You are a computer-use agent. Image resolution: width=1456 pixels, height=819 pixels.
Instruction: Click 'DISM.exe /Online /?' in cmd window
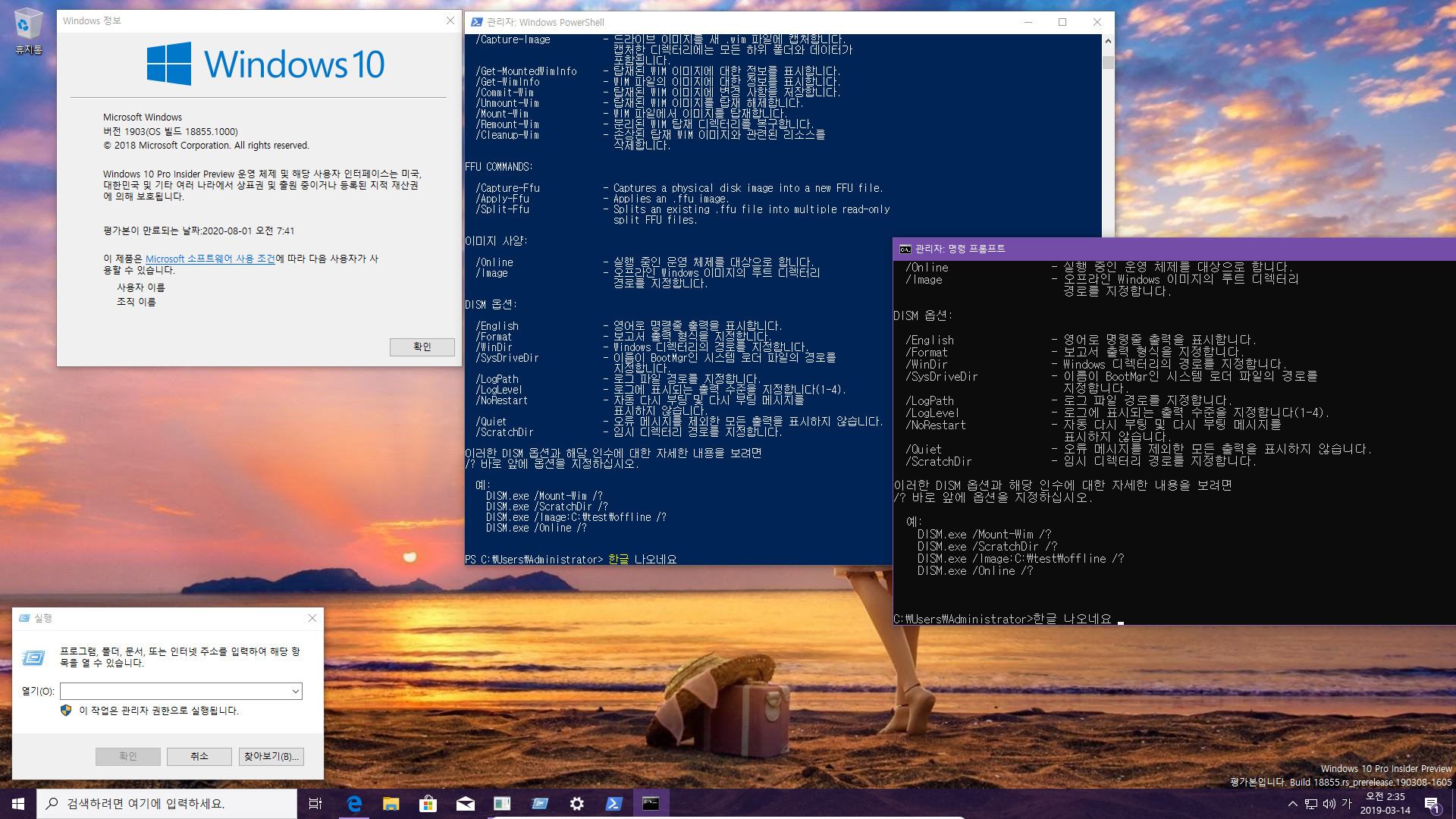pyautogui.click(x=975, y=571)
